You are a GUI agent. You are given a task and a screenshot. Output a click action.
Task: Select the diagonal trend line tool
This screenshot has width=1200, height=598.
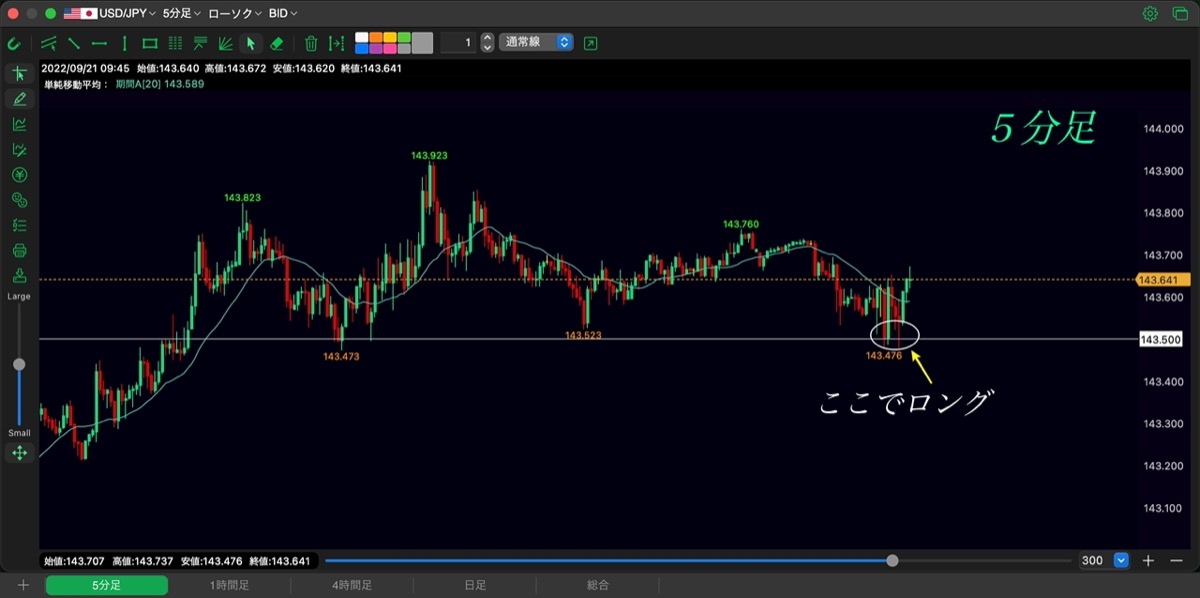74,43
